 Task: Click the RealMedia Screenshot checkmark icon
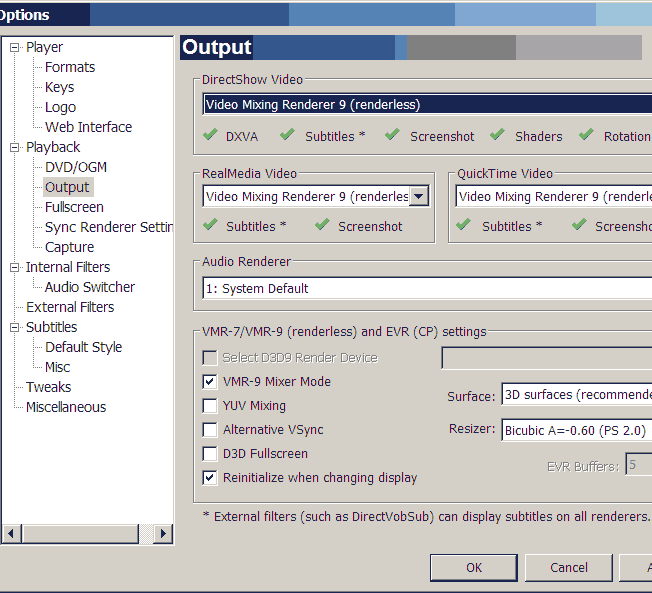pos(322,225)
